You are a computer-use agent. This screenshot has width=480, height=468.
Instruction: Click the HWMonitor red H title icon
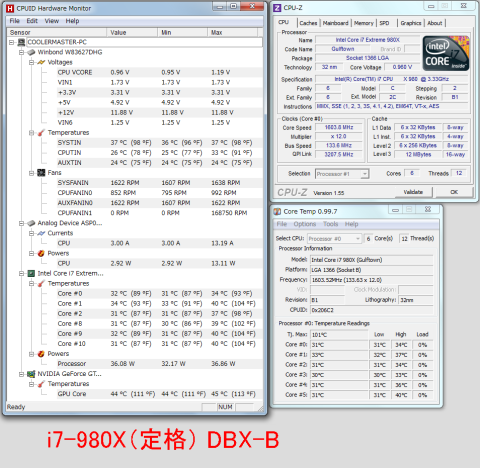point(10,8)
